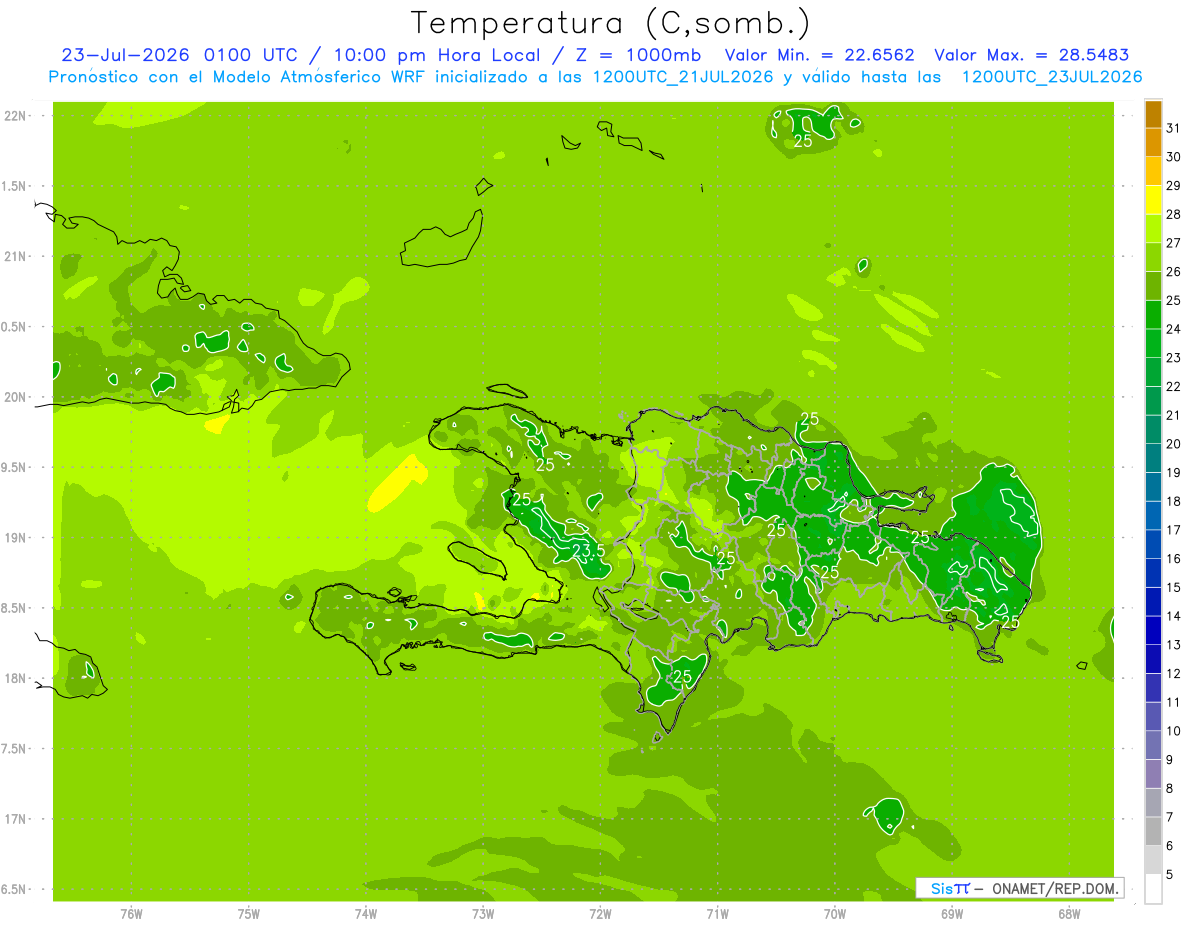
Task: Click the '20N' latitude axis label
Action: pyautogui.click(x=15, y=397)
